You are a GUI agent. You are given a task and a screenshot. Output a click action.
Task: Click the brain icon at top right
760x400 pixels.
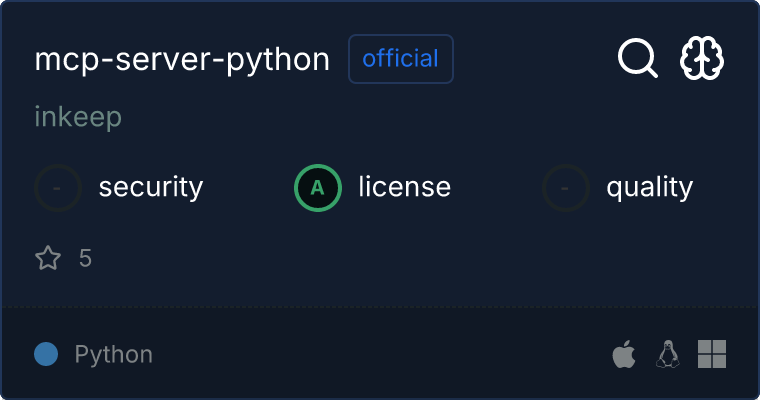point(702,59)
